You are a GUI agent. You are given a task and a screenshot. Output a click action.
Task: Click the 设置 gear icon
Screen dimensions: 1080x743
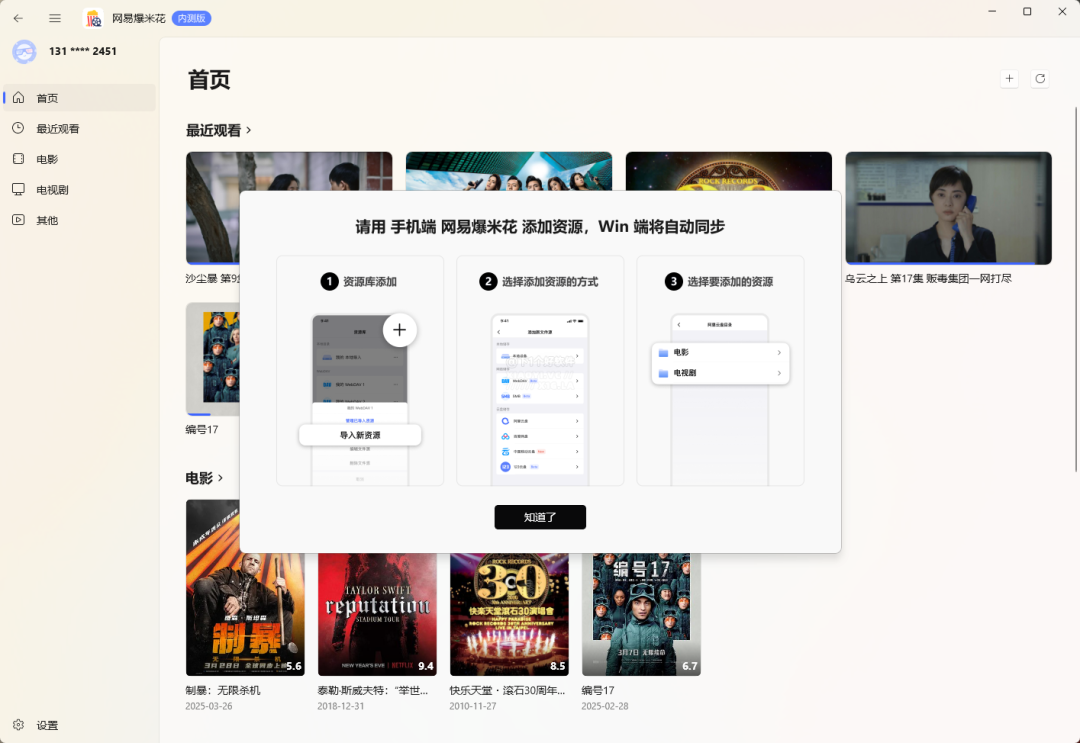19,724
